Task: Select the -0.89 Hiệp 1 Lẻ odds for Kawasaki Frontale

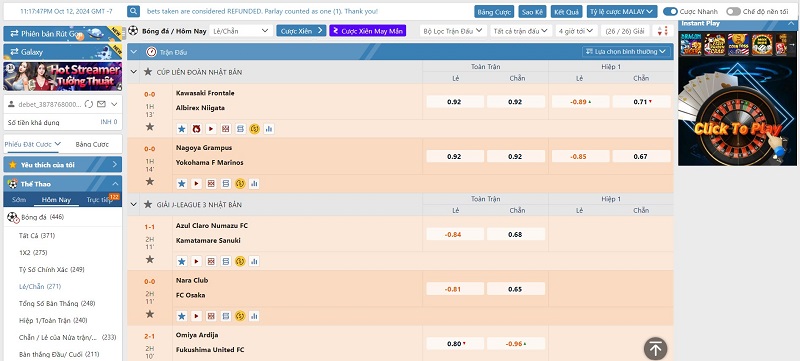Action: [x=581, y=101]
